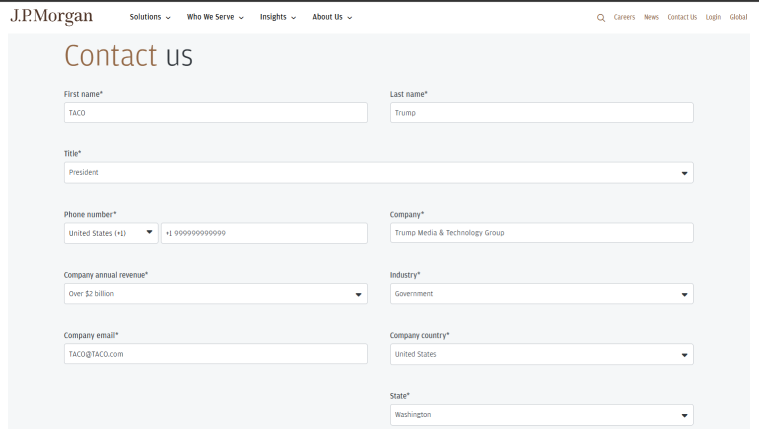Open the Who We Serve menu
Viewport: 759px width, 429px height.
point(215,17)
